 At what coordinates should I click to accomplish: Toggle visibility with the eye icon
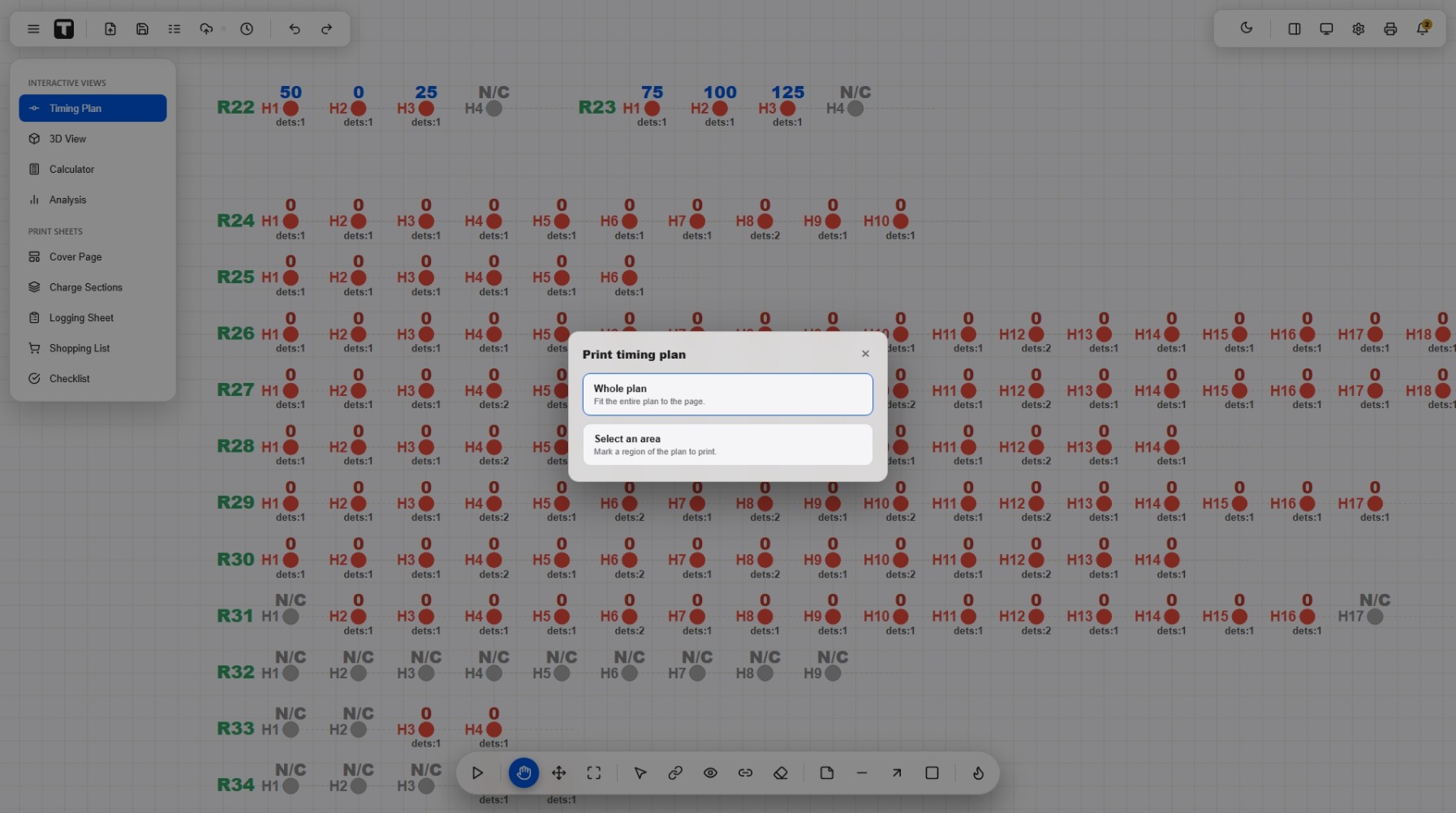[x=710, y=773]
